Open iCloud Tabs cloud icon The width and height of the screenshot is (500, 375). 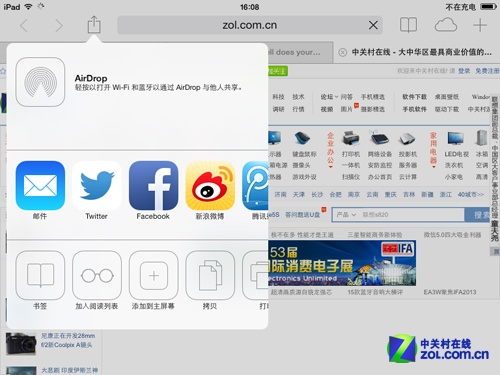446,25
